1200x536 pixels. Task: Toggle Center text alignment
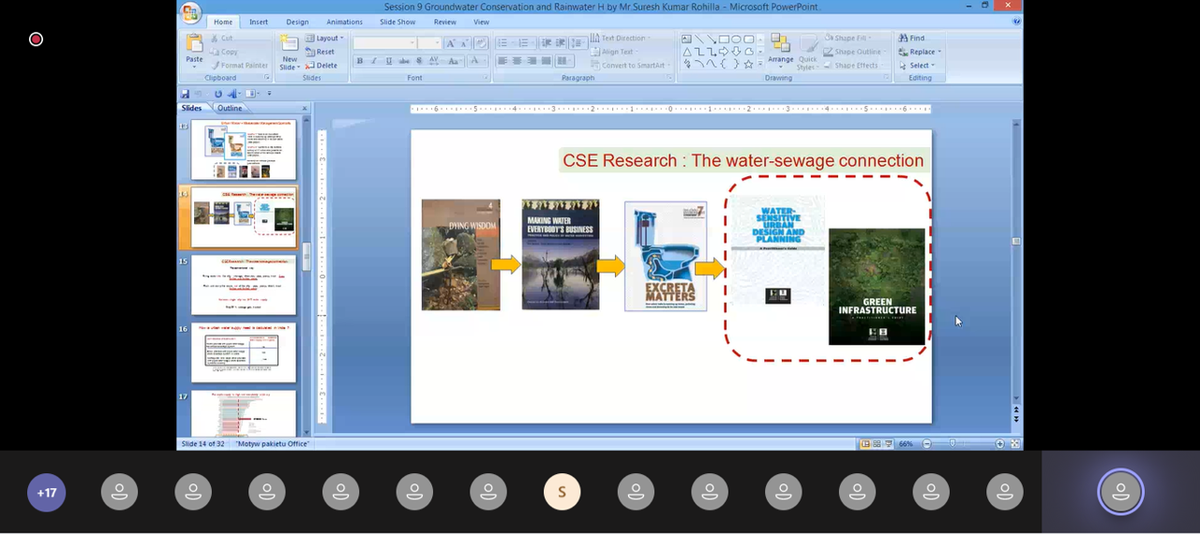tap(517, 61)
